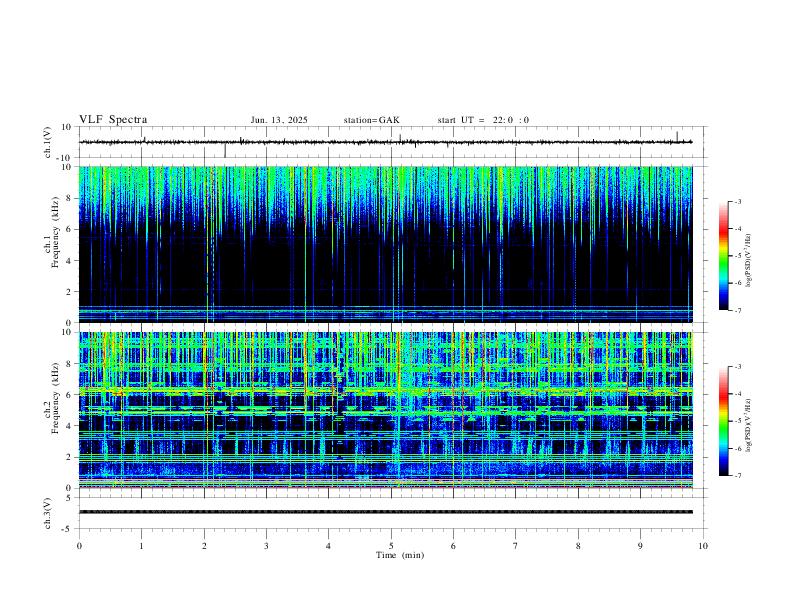Click time-axis tick label "2" at bottom
The width and height of the screenshot is (792, 612).
point(204,546)
